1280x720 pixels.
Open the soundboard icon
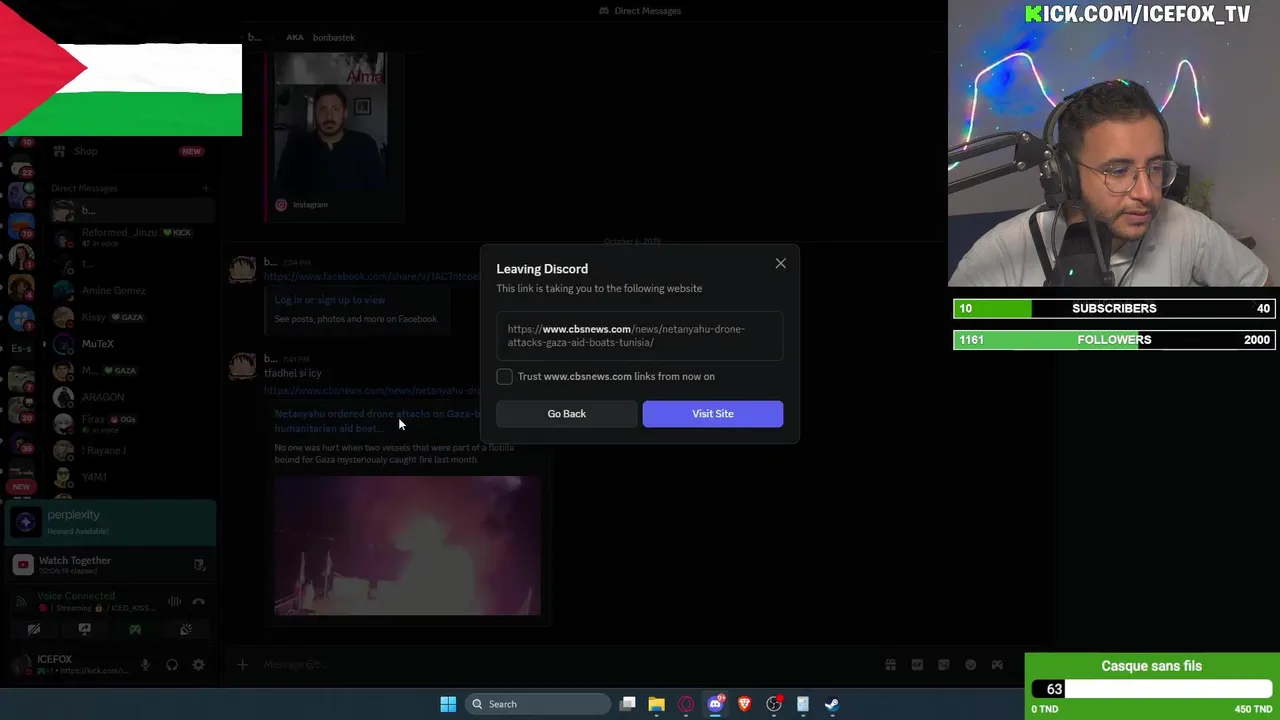(x=185, y=630)
